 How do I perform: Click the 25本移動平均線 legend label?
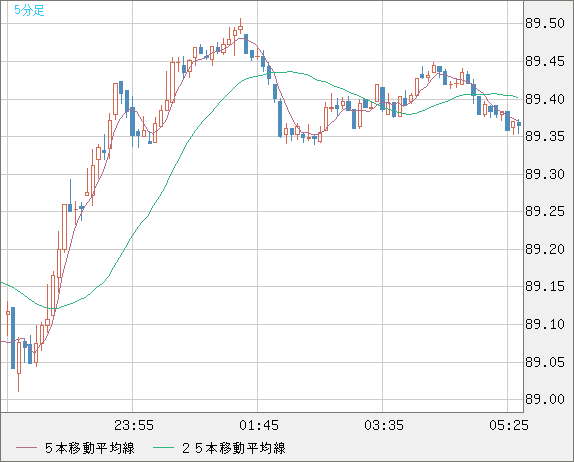click(x=234, y=448)
